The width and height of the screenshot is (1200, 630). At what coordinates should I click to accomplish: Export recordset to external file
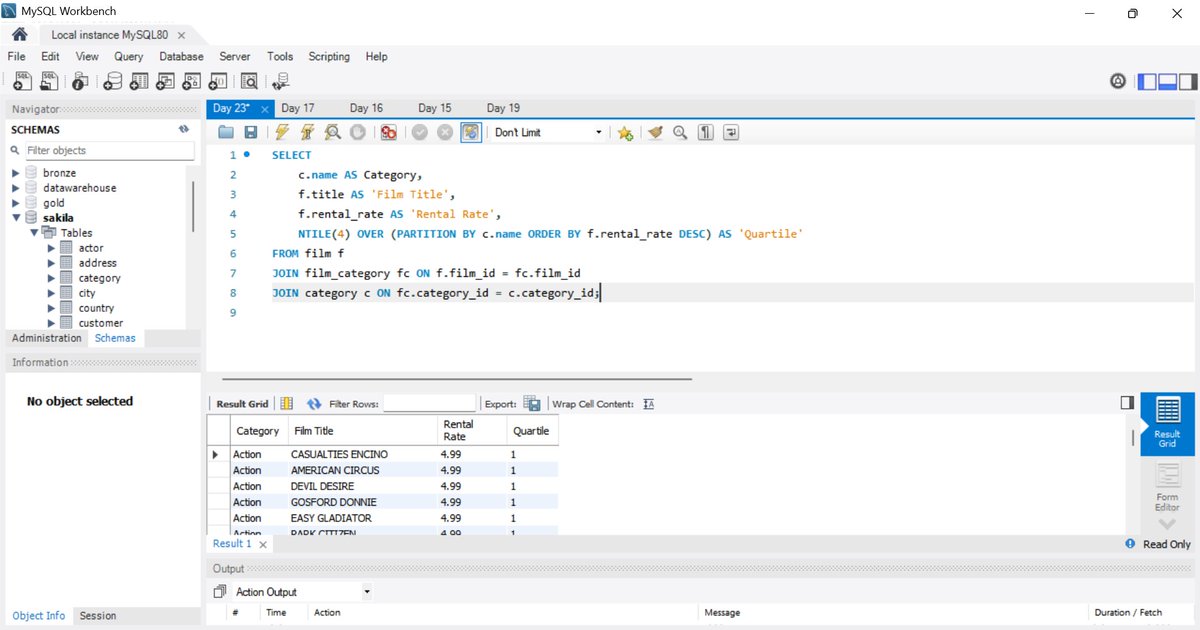(x=532, y=404)
